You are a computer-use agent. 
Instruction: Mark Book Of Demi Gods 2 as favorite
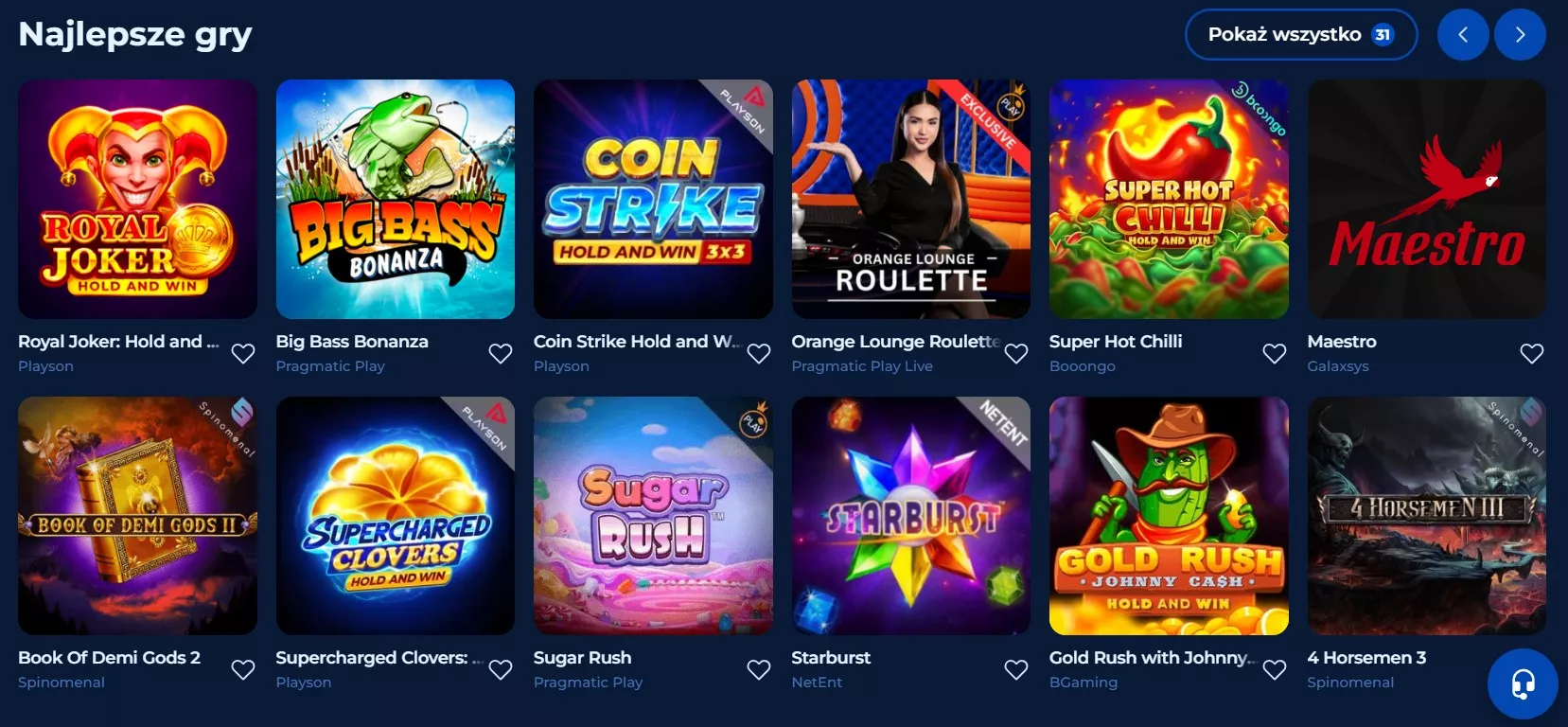point(243,669)
